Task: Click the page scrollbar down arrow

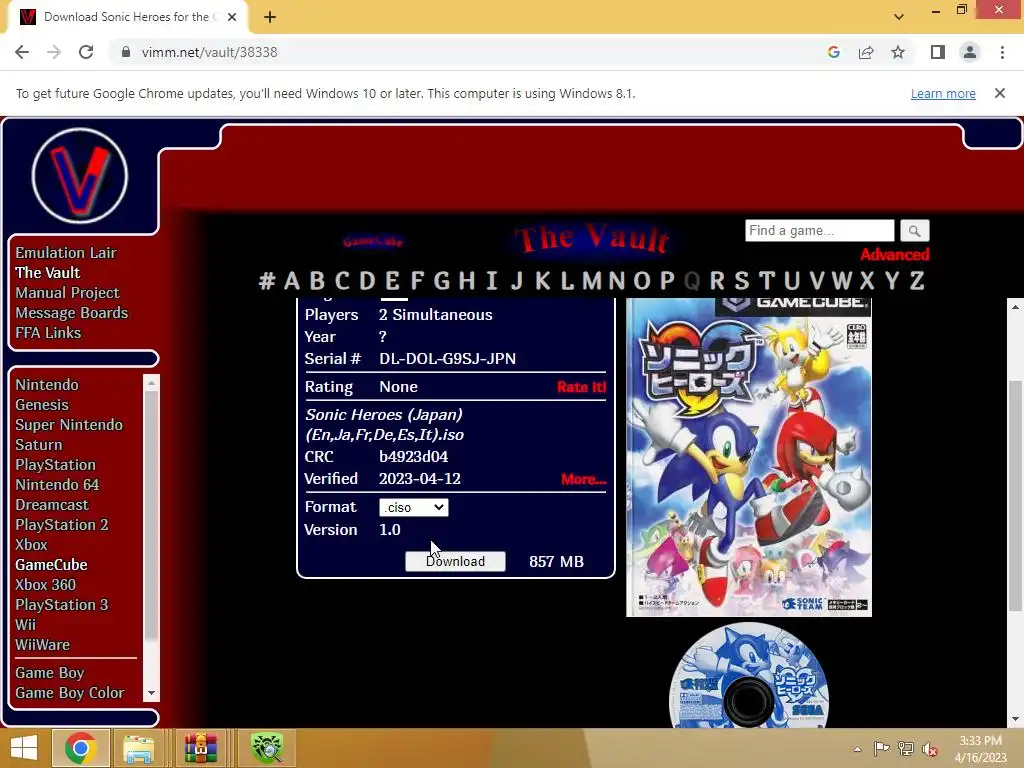Action: tap(1015, 720)
